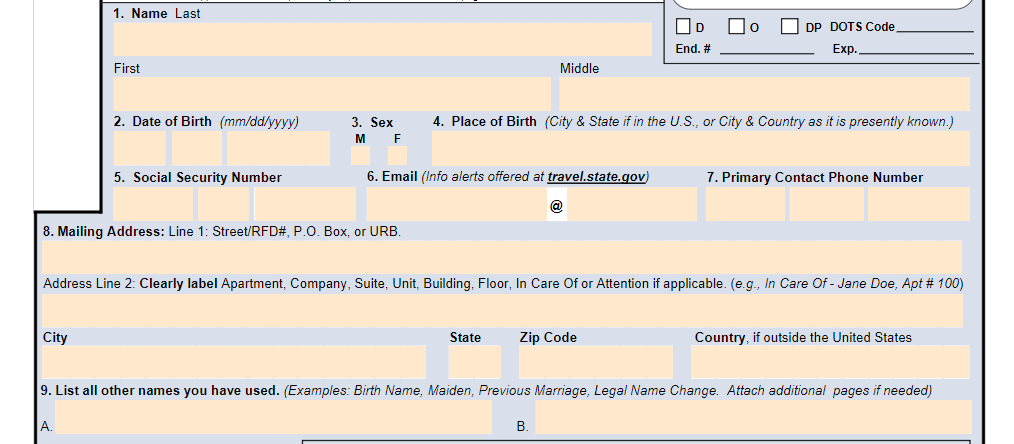This screenshot has width=1014, height=444.
Task: Click the email field before the @ sign
Action: click(x=457, y=204)
